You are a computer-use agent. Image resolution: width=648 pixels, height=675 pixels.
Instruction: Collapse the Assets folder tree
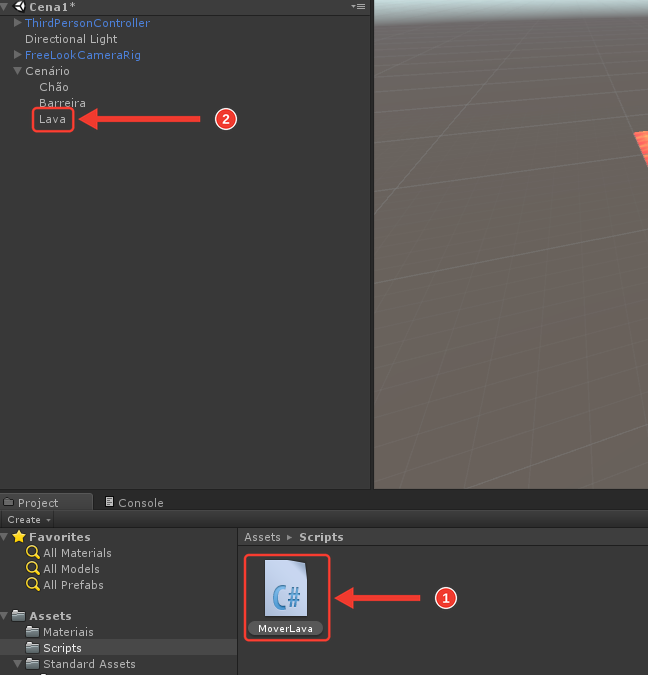(x=4, y=616)
